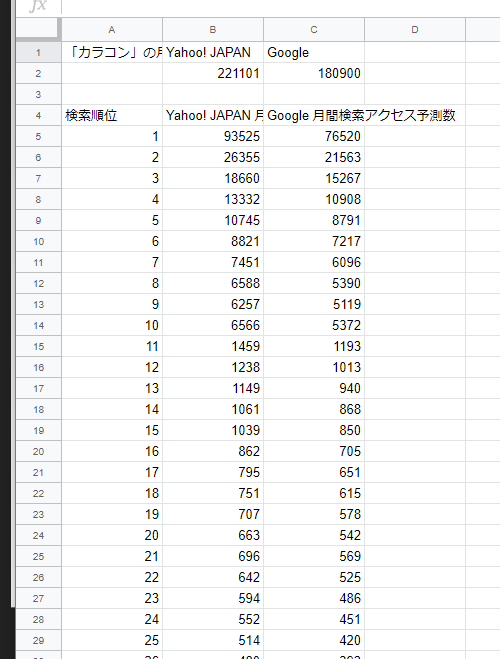Select cell with value 705
The height and width of the screenshot is (659, 500).
pyautogui.click(x=314, y=451)
